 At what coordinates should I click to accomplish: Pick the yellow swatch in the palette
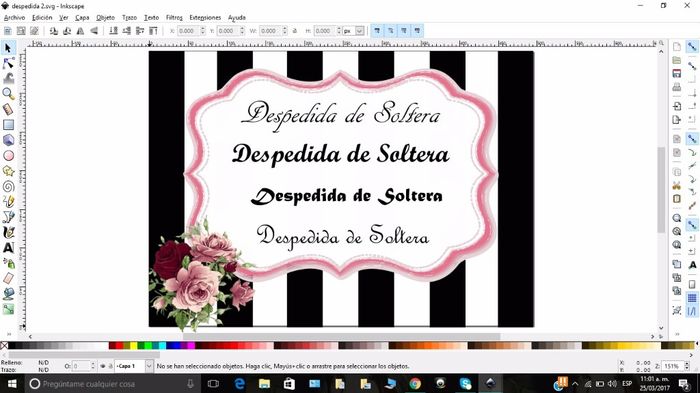pyautogui.click(x=133, y=346)
